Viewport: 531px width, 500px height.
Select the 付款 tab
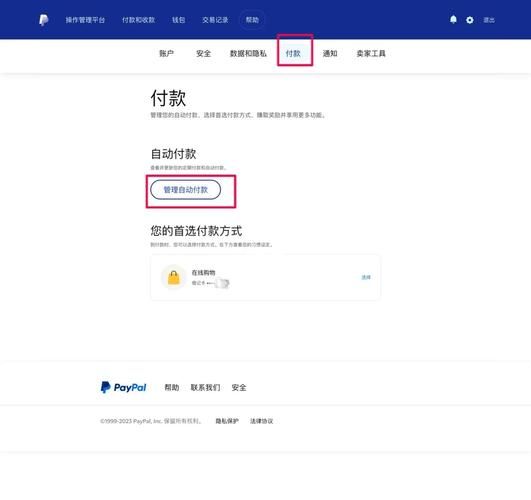pos(293,54)
